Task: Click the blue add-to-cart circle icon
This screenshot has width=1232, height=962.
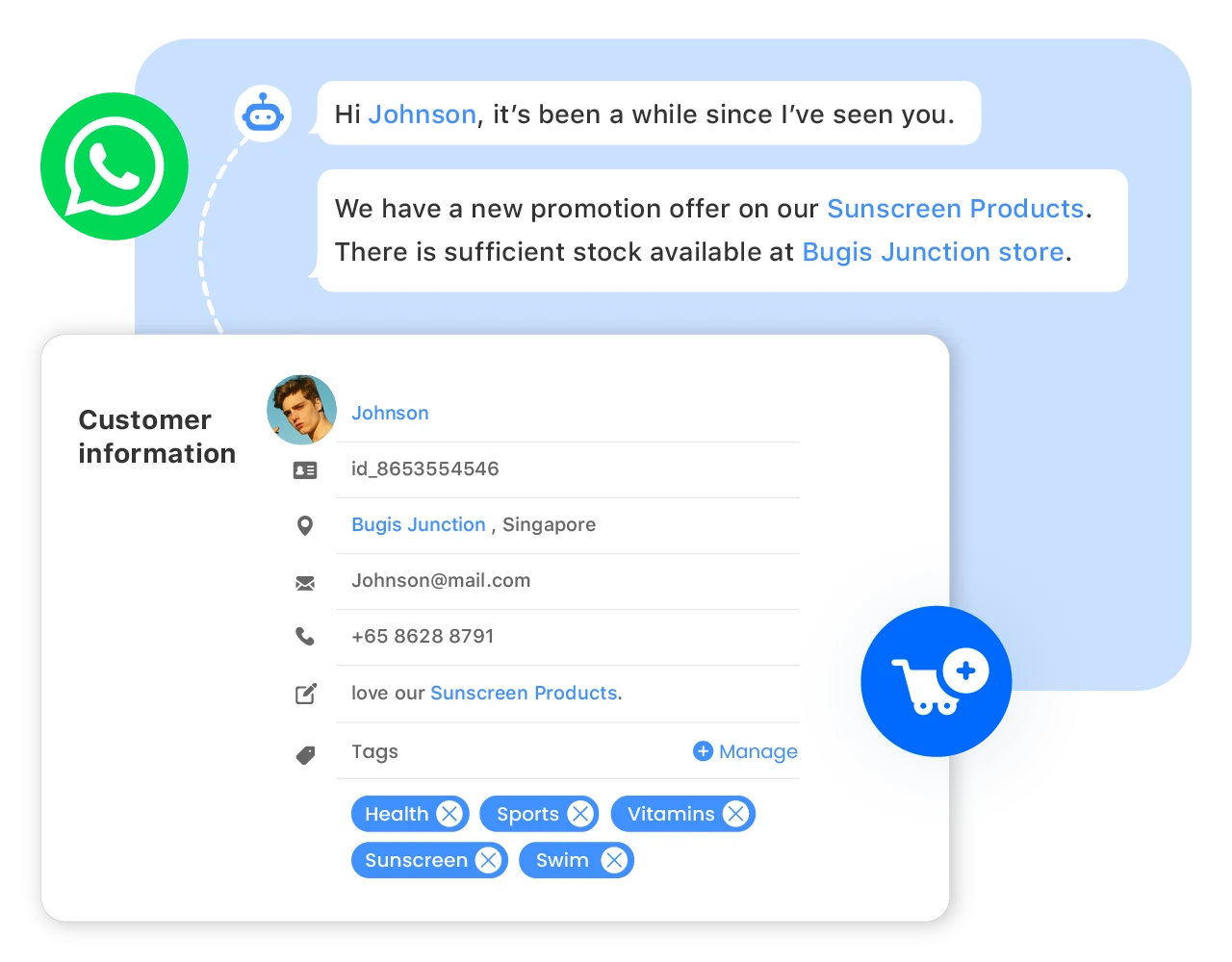Action: point(937,681)
